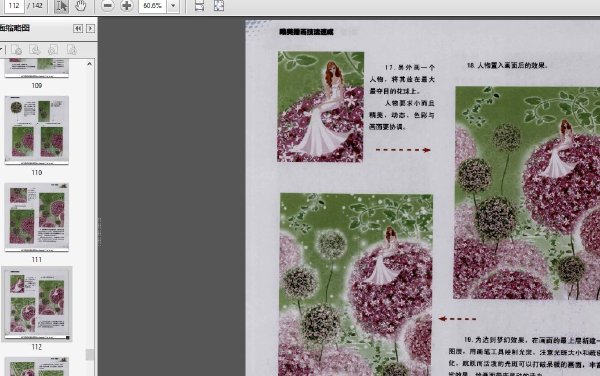600x376 pixels.
Task: Open the zoom level dropdown arrow
Action: [x=173, y=6]
